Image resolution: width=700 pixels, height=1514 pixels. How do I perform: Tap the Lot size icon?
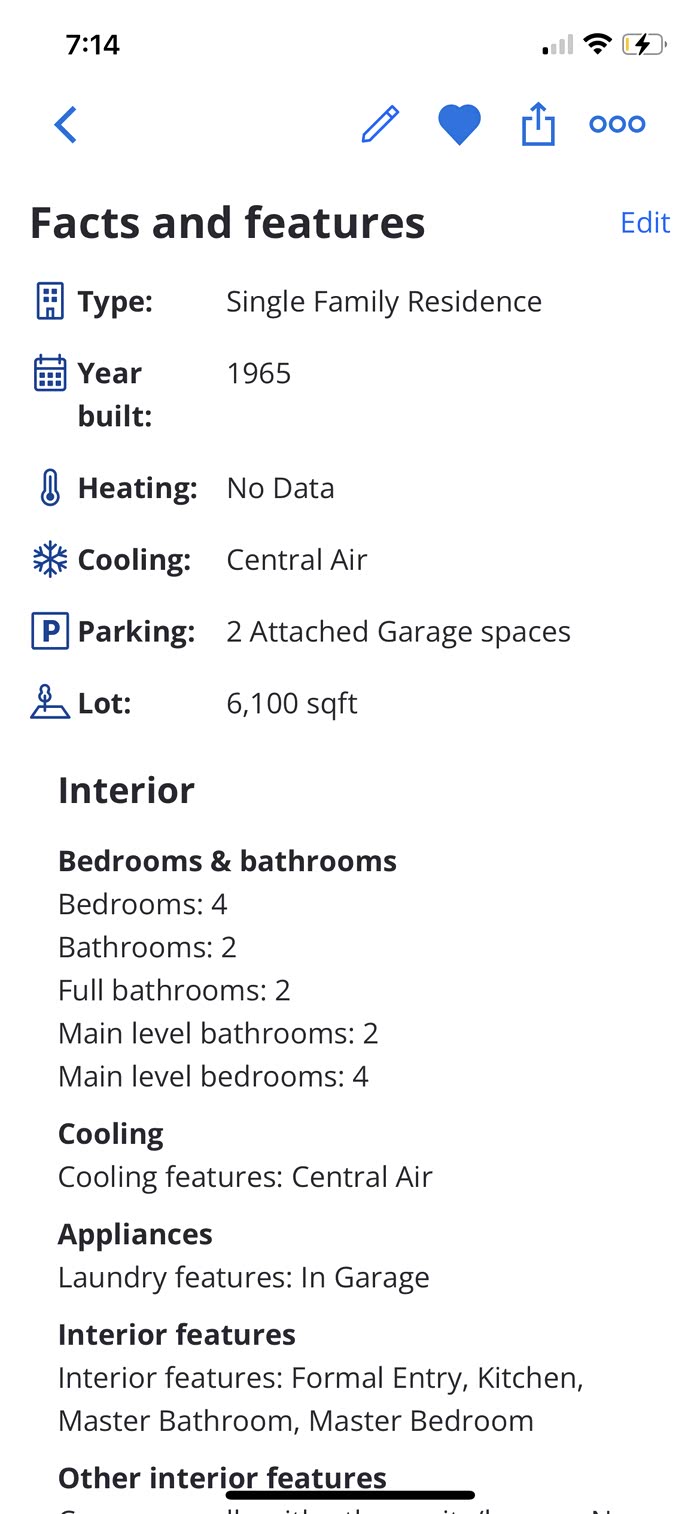pyautogui.click(x=50, y=703)
